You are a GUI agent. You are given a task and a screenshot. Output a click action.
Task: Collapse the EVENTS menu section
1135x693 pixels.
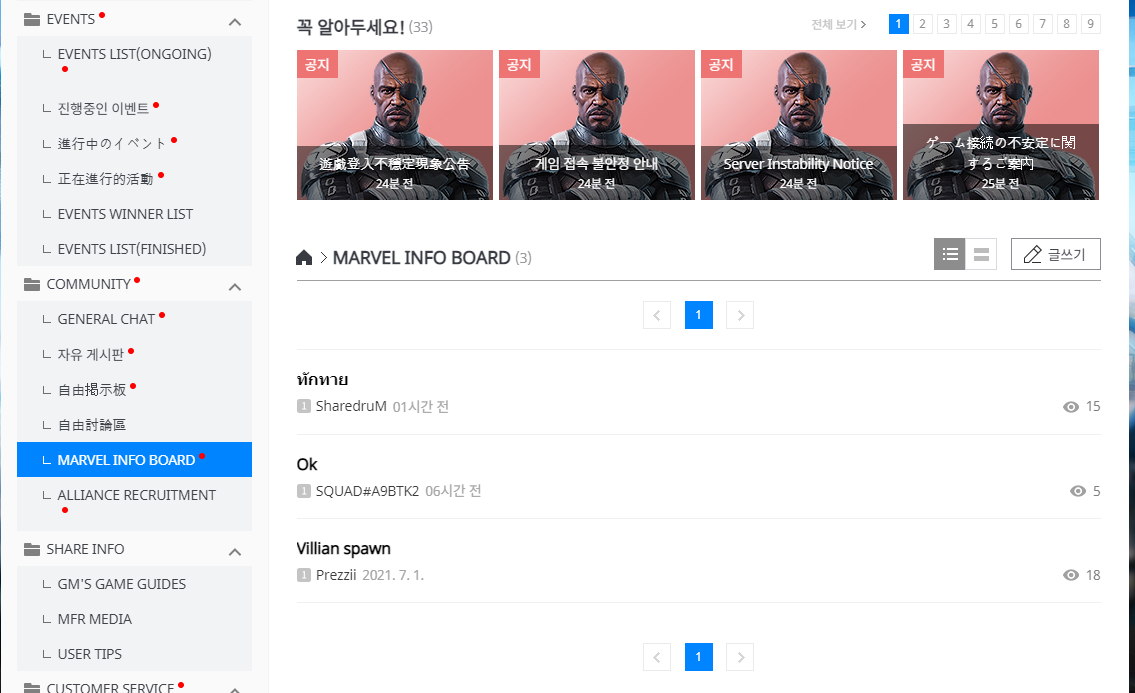[235, 22]
